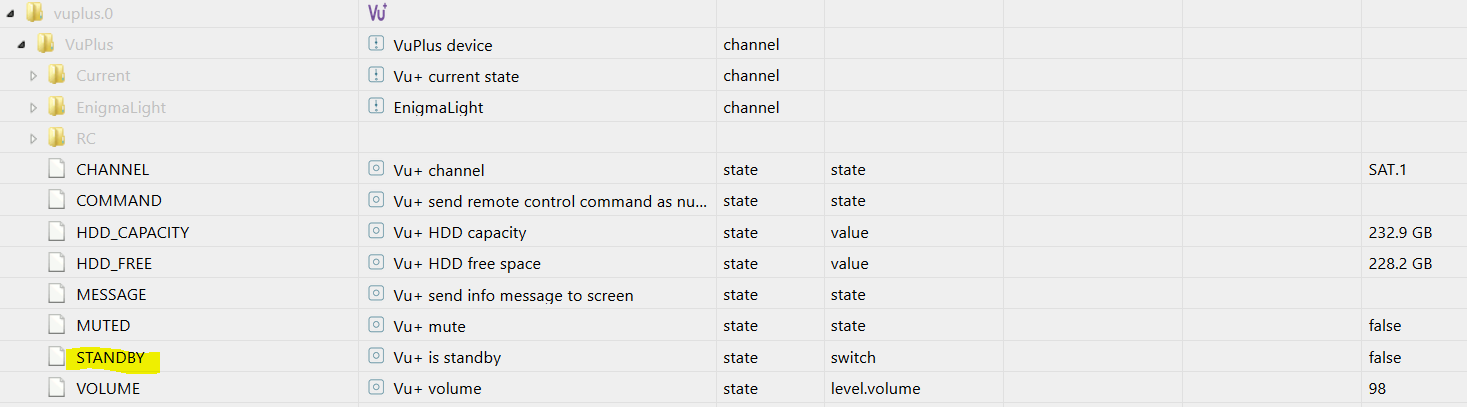Select the HDD_FREE object row

pyautogui.click(x=733, y=263)
